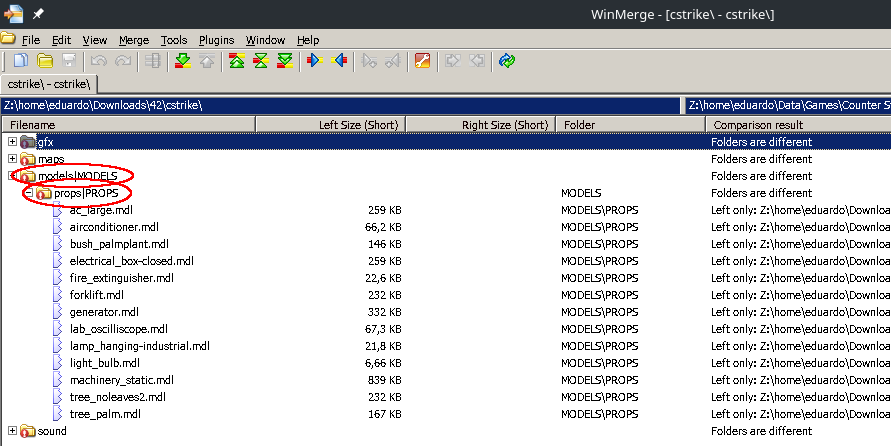891x446 pixels.
Task: Sort by Filename column header
Action: (x=129, y=124)
